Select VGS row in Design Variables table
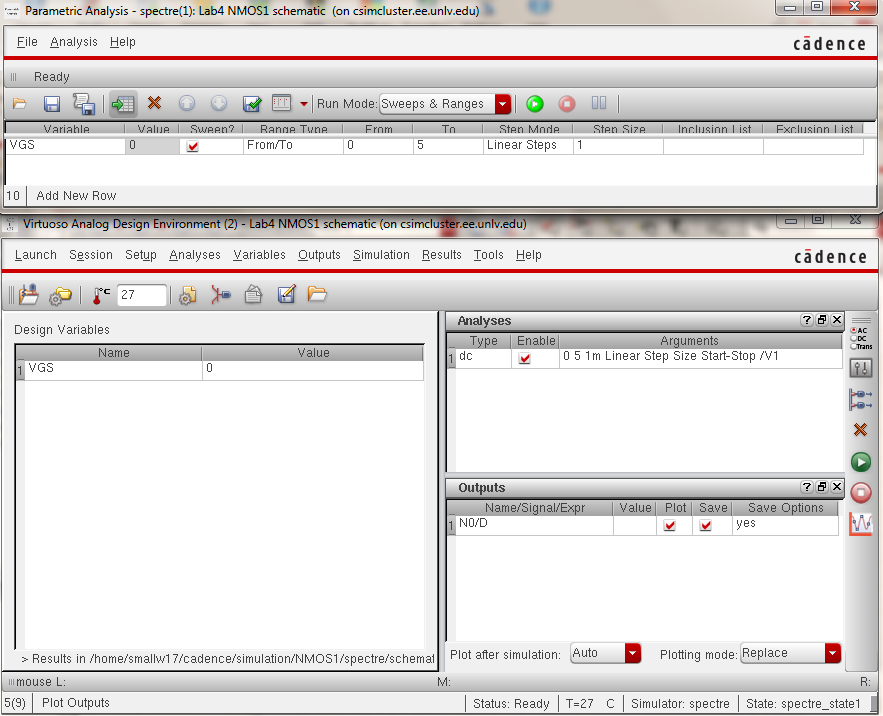This screenshot has height=716, width=883. (224, 368)
